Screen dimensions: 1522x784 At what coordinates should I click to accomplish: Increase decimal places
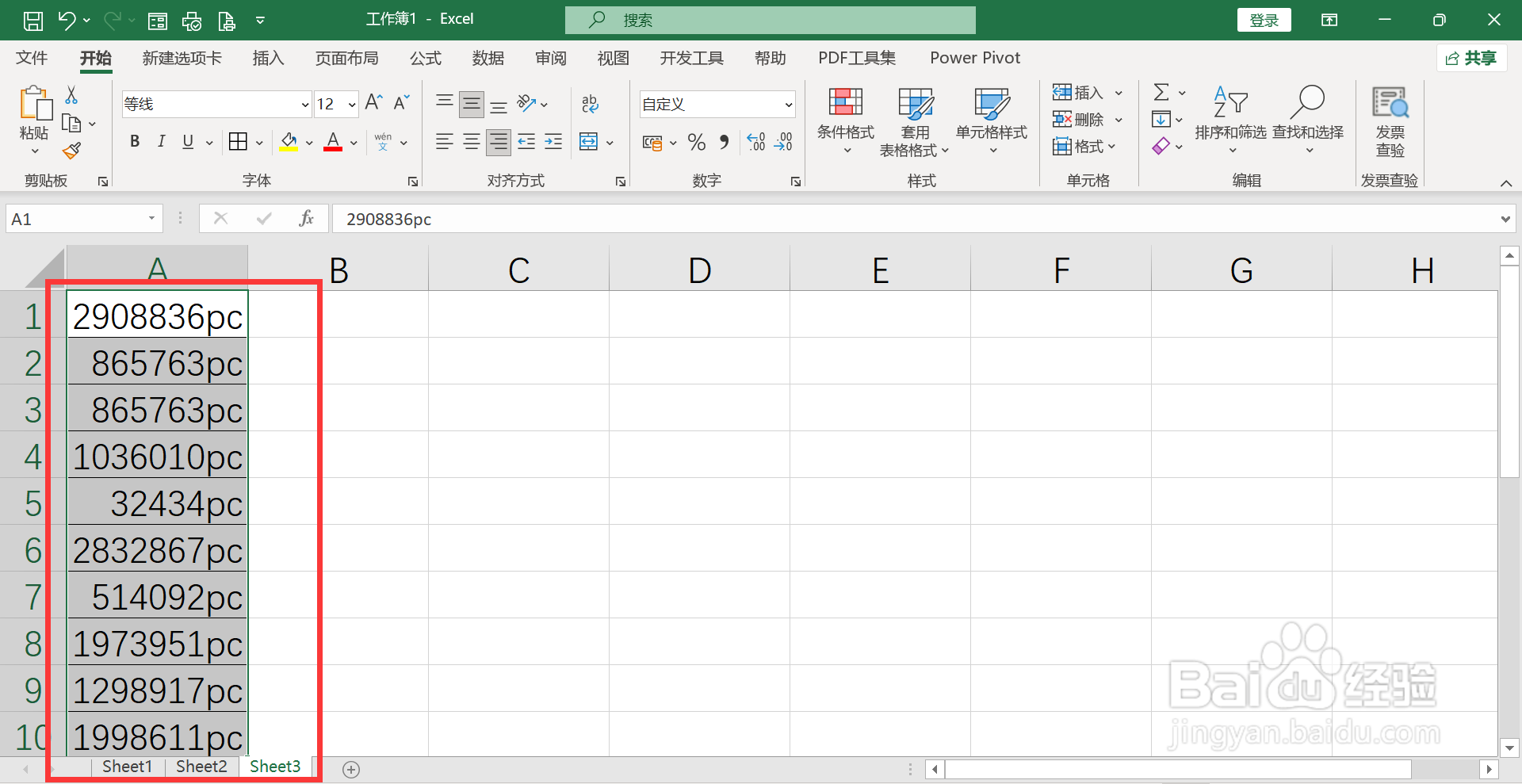pos(756,142)
